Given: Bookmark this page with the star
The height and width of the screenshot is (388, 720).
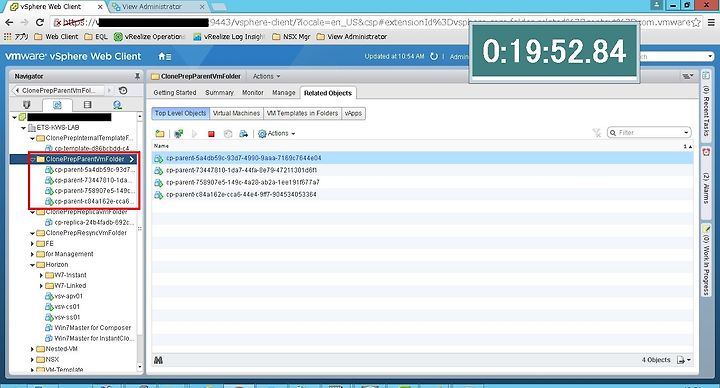Looking at the screenshot, I should tap(696, 22).
